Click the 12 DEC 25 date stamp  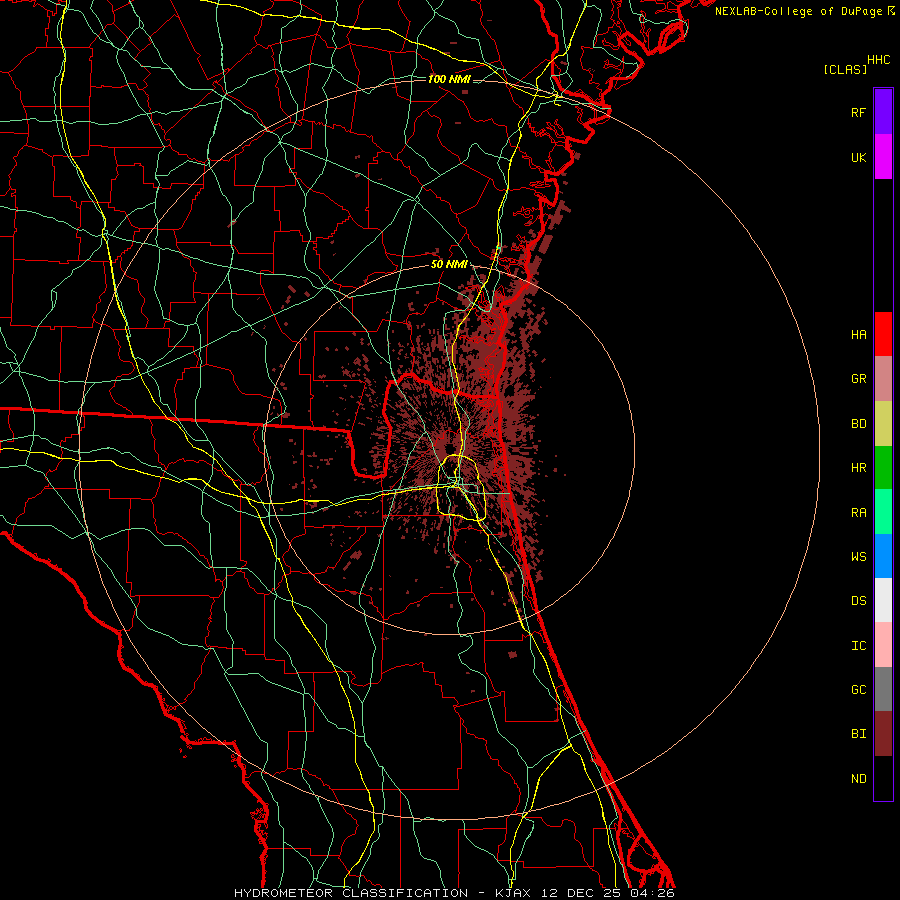582,893
